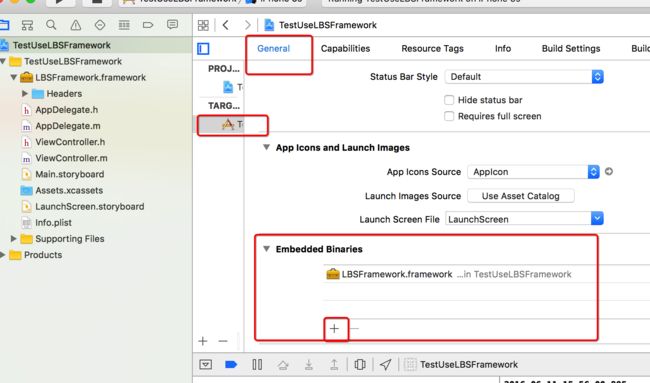Image resolution: width=650 pixels, height=383 pixels.
Task: Open the breakpoint navigator icon
Action: (x=148, y=25)
